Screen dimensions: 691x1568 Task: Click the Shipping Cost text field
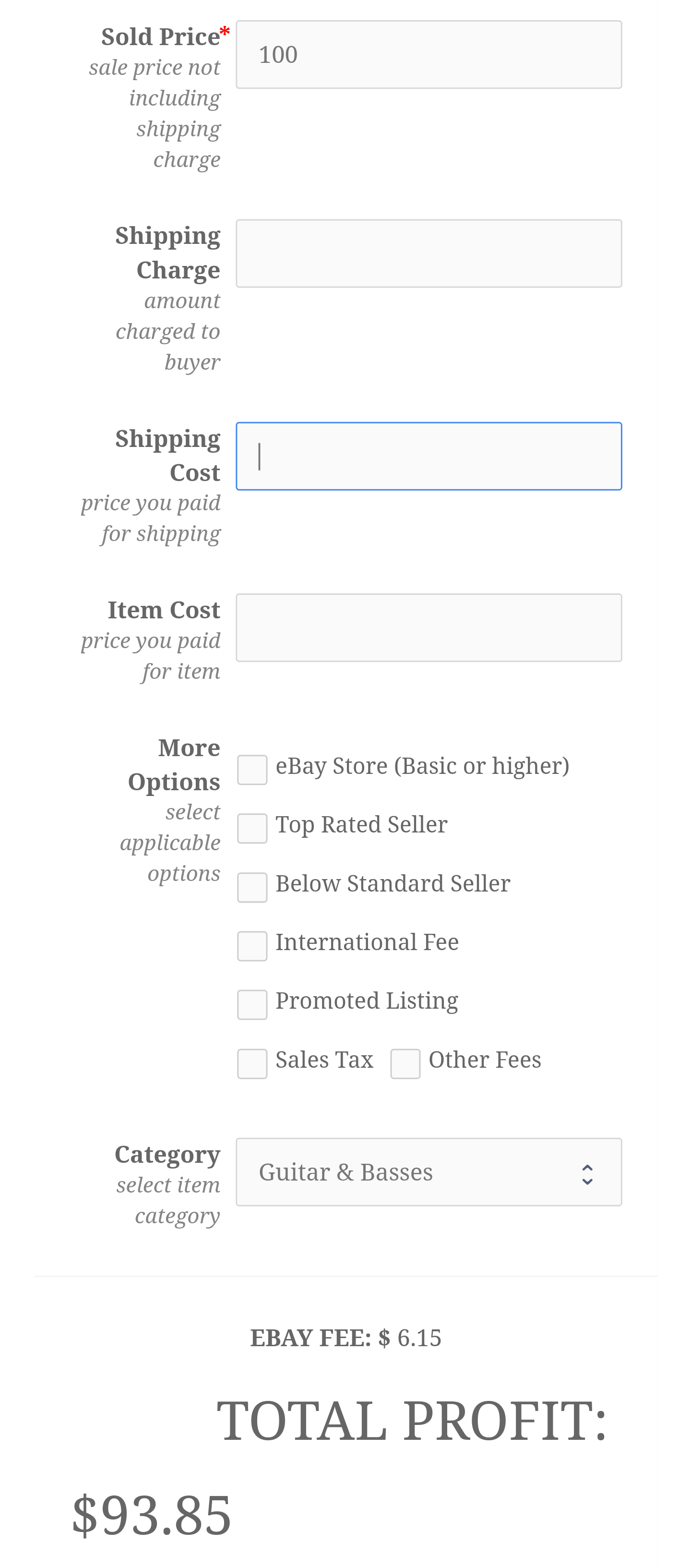click(x=428, y=456)
